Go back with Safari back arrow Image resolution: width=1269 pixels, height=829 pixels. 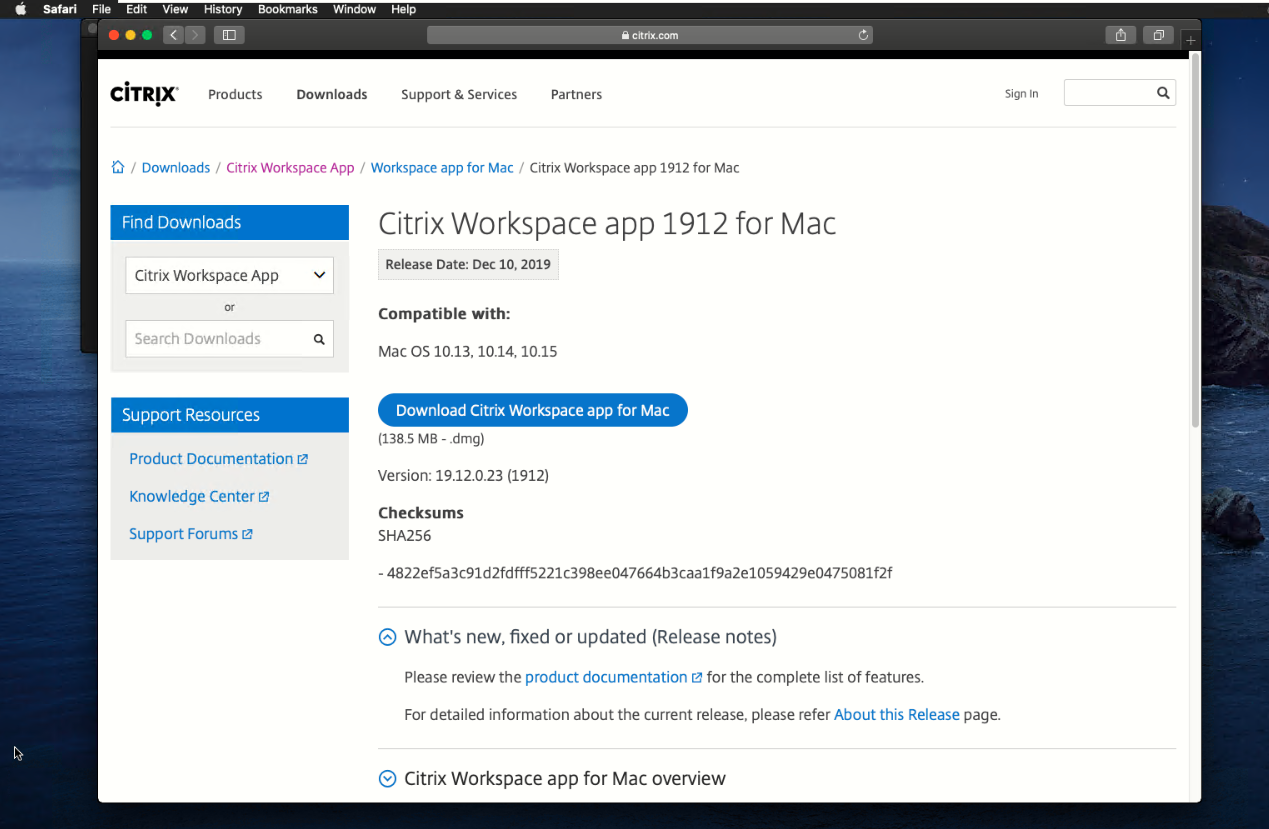(173, 35)
